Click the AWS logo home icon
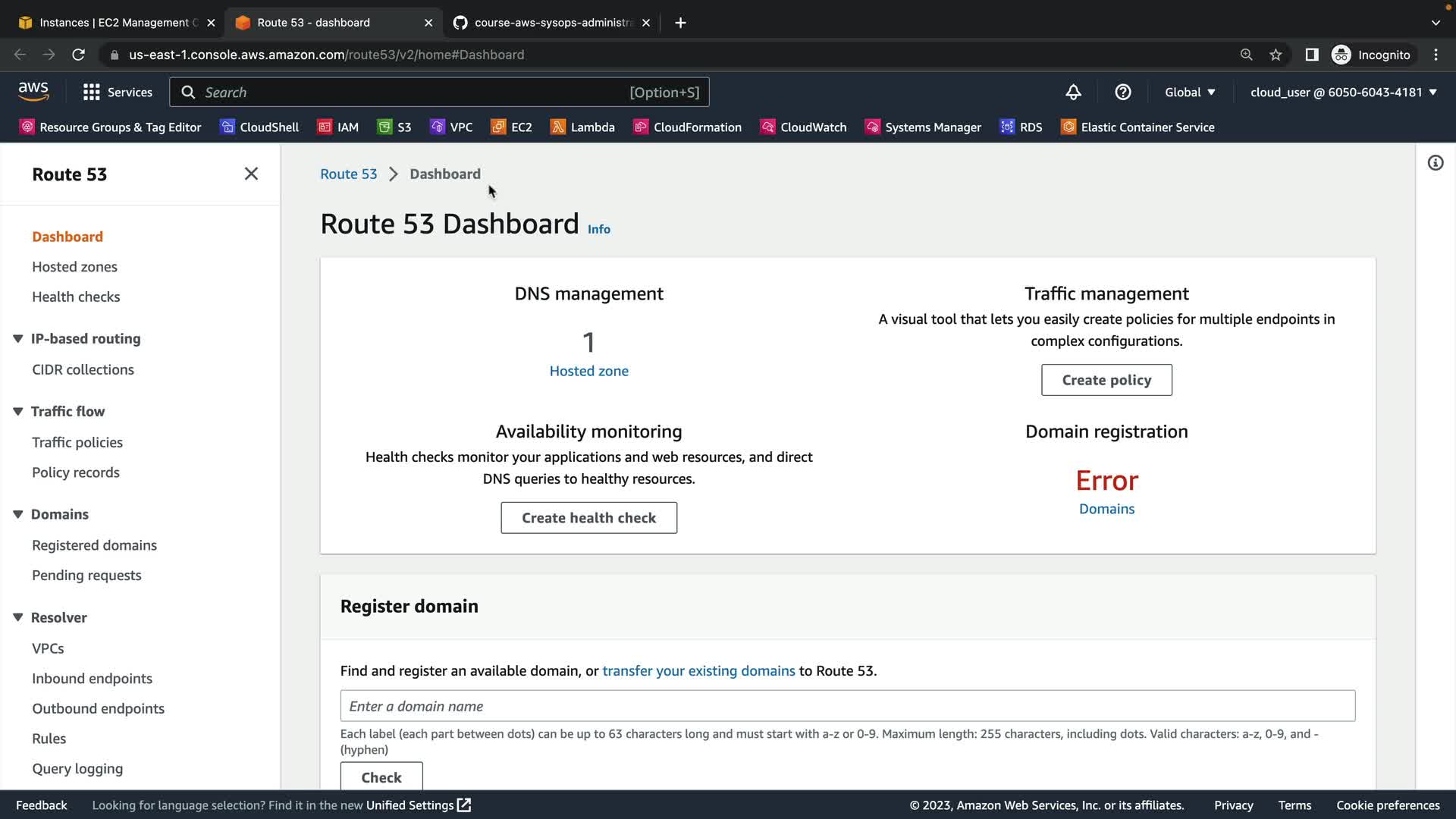 [33, 92]
